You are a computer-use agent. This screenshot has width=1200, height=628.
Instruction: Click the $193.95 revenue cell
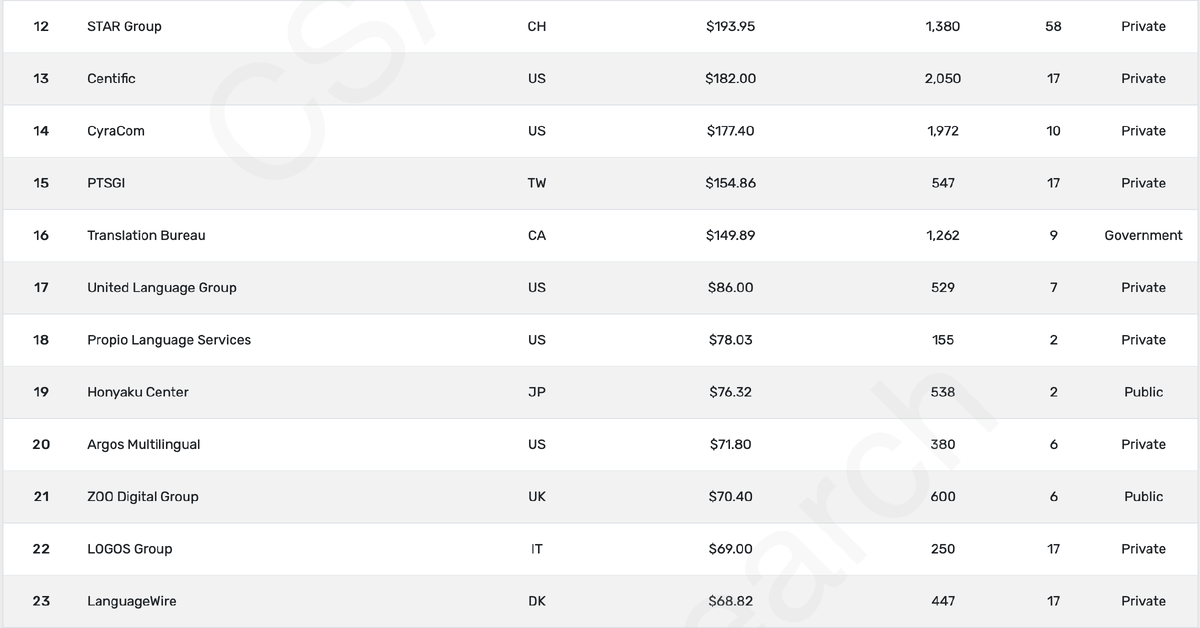(x=730, y=26)
